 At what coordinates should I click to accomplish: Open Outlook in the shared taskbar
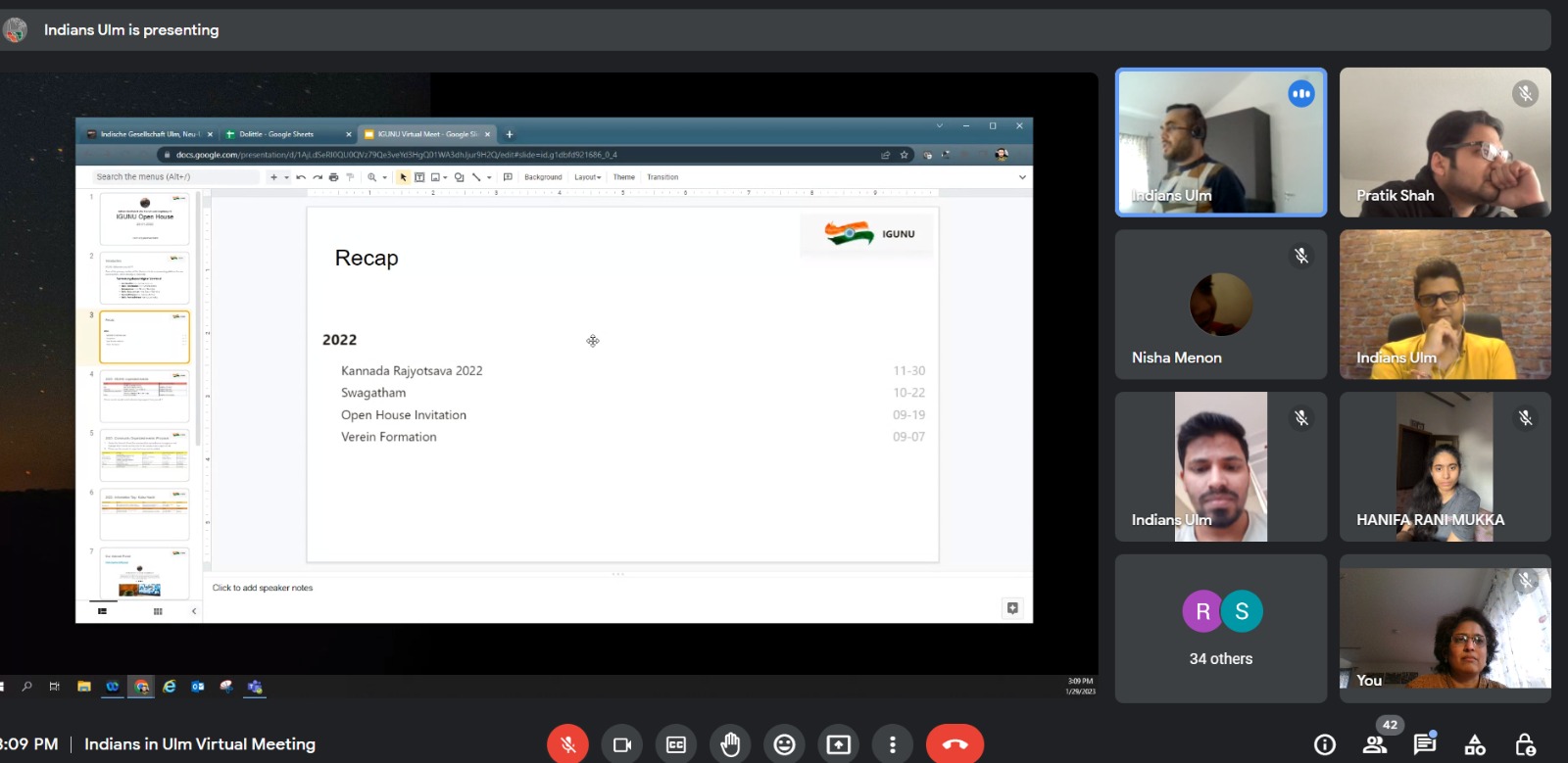tap(198, 687)
